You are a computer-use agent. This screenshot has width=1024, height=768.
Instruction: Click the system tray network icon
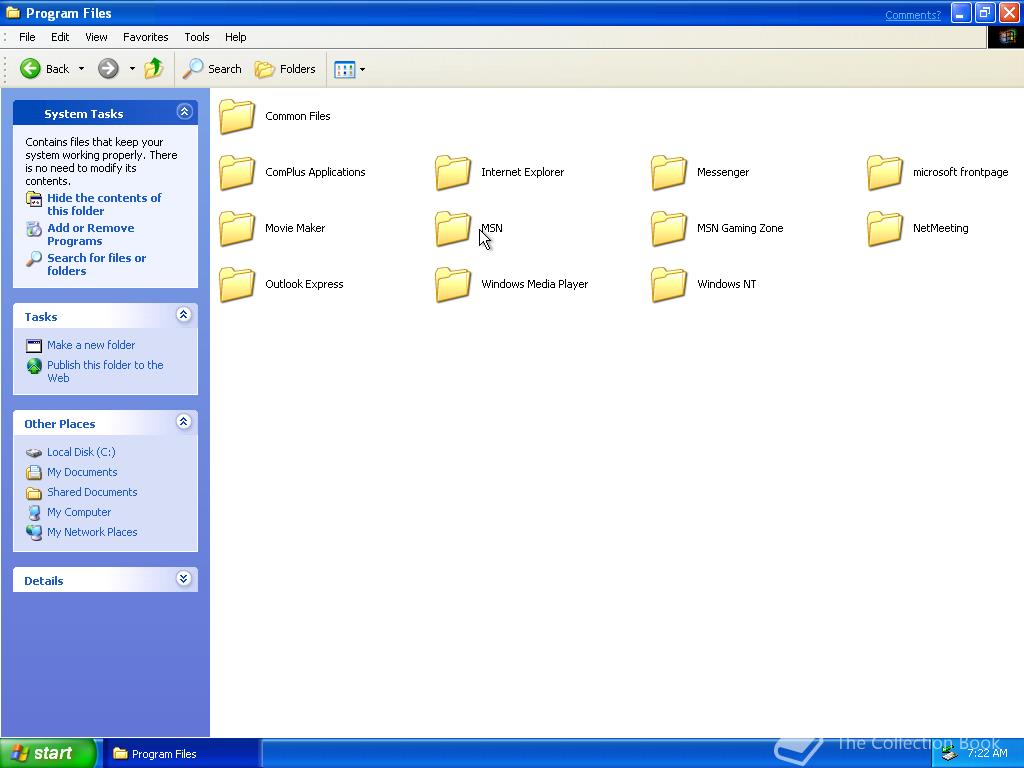(949, 755)
